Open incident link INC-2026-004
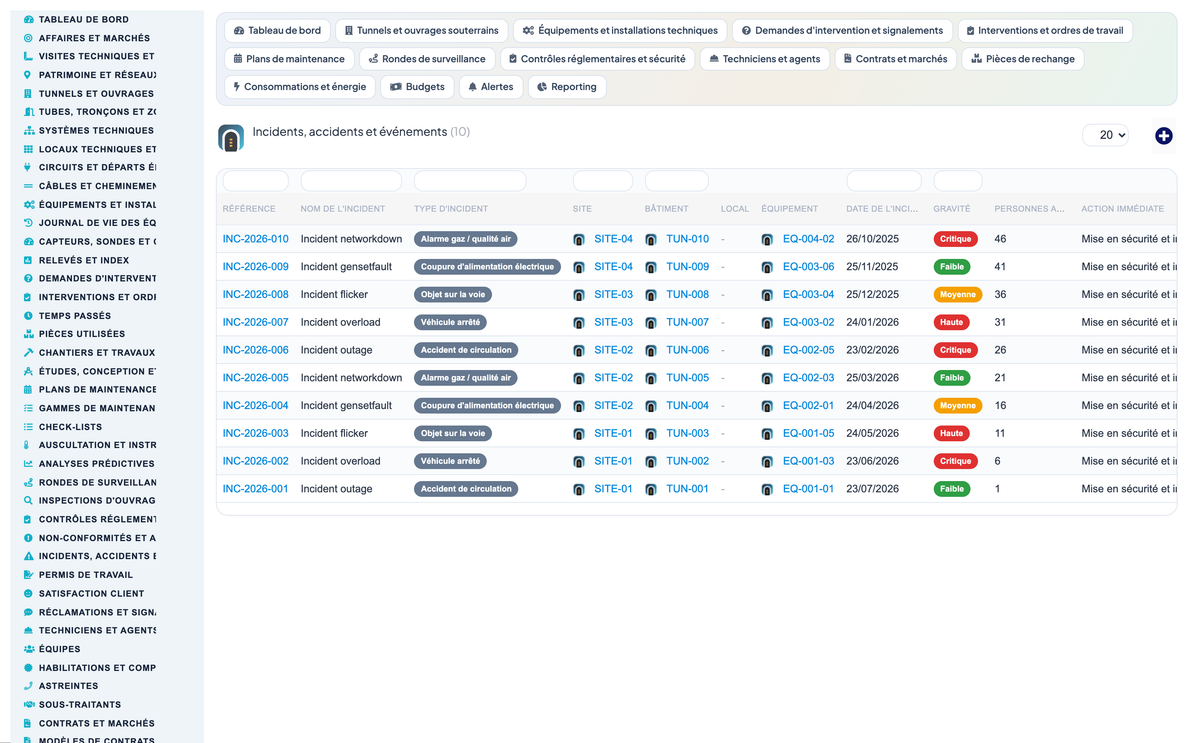This screenshot has width=1200, height=743. (x=255, y=406)
